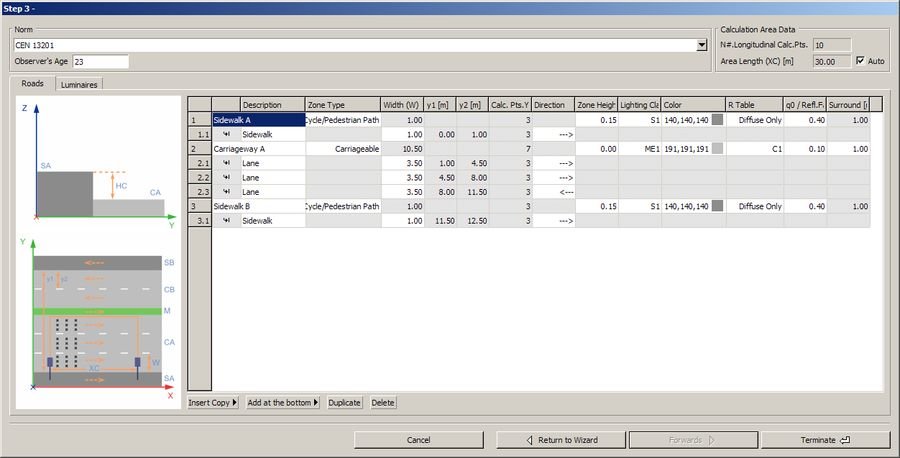Select the Carriageway A description cell
The height and width of the screenshot is (458, 900).
pos(259,149)
